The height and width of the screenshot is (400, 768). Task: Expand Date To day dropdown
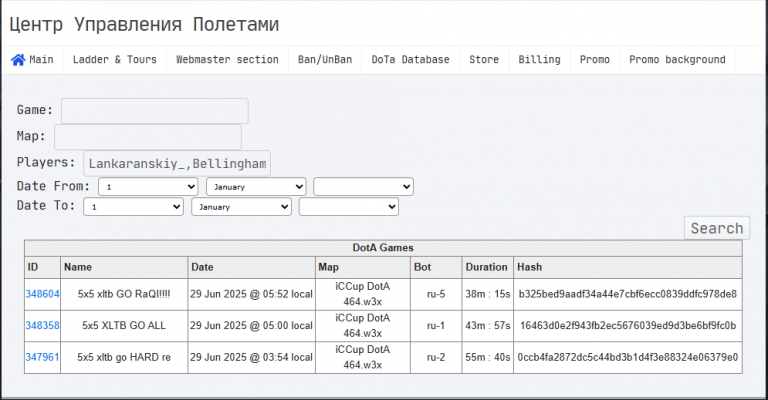(x=134, y=207)
